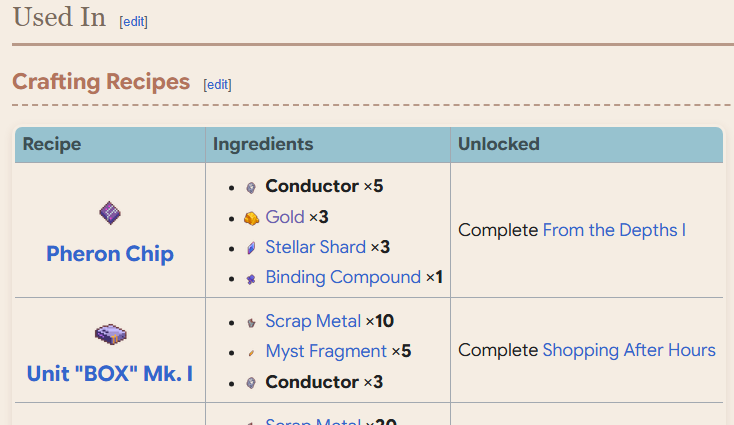
Task: Click the Conductor icon in Unit BOX recipe
Action: pos(251,383)
